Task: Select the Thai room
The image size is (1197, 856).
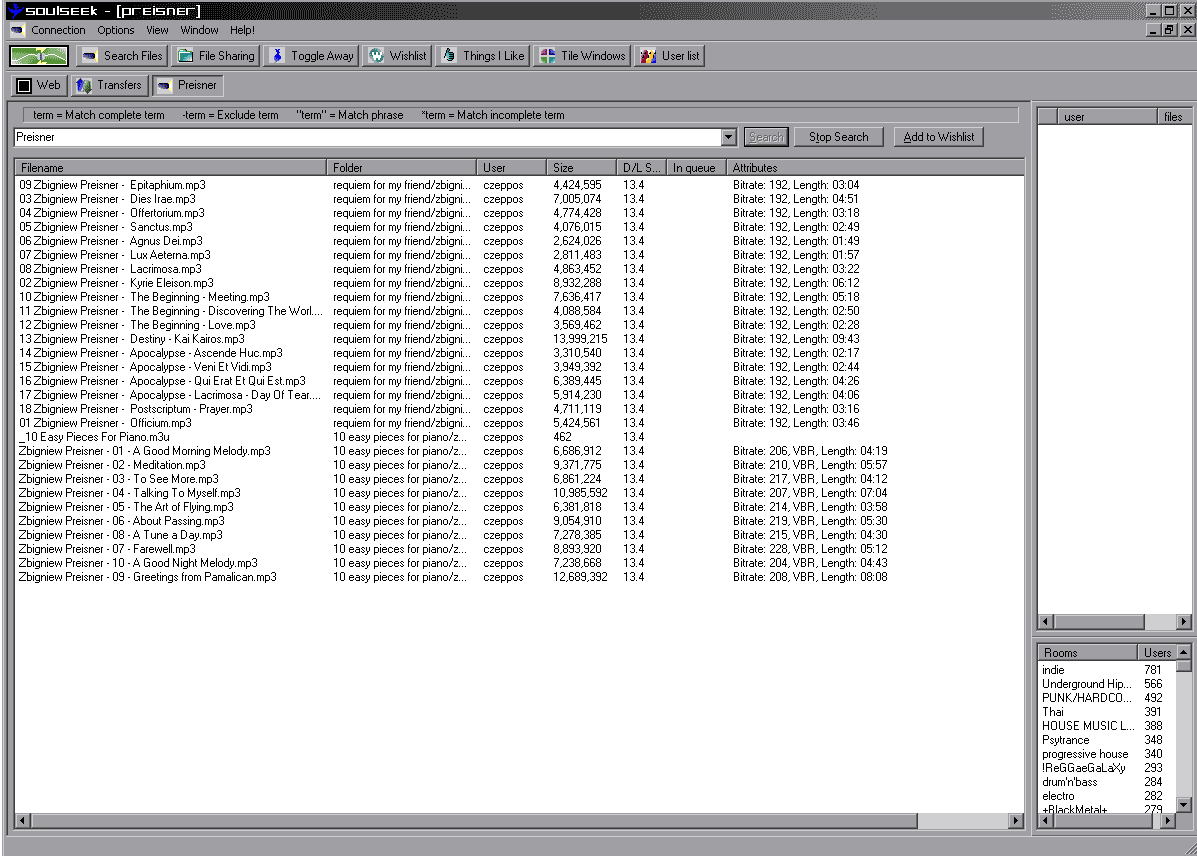Action: pyautogui.click(x=1053, y=712)
